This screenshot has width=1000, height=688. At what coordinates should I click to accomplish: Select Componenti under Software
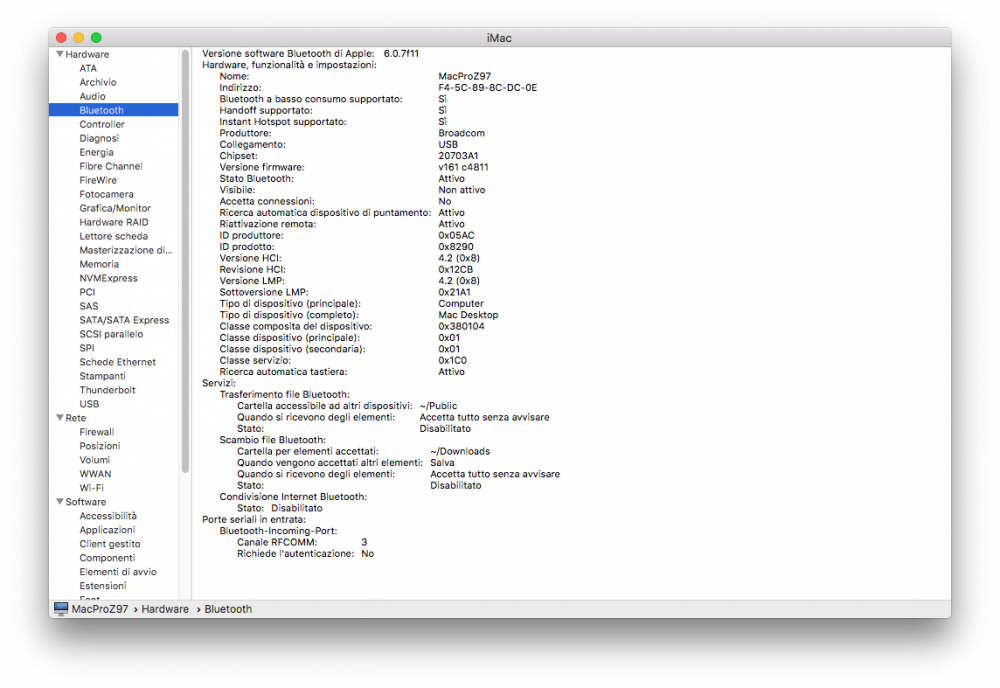107,559
